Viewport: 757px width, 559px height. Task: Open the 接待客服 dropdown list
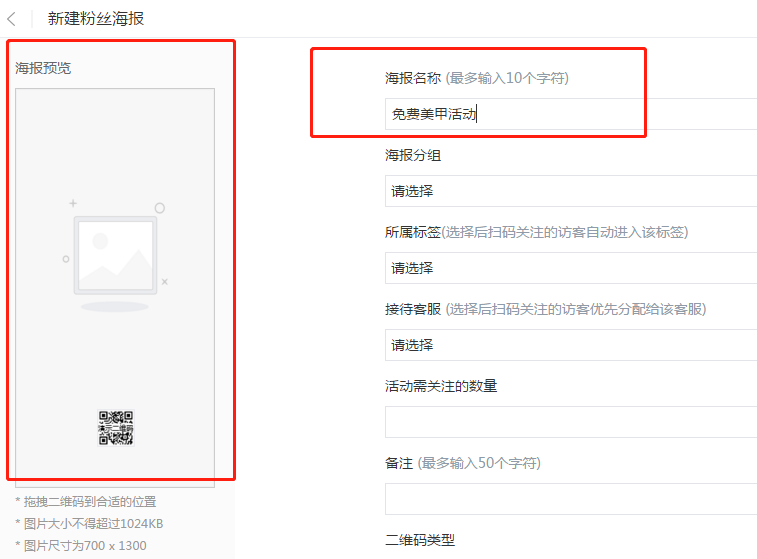click(570, 345)
